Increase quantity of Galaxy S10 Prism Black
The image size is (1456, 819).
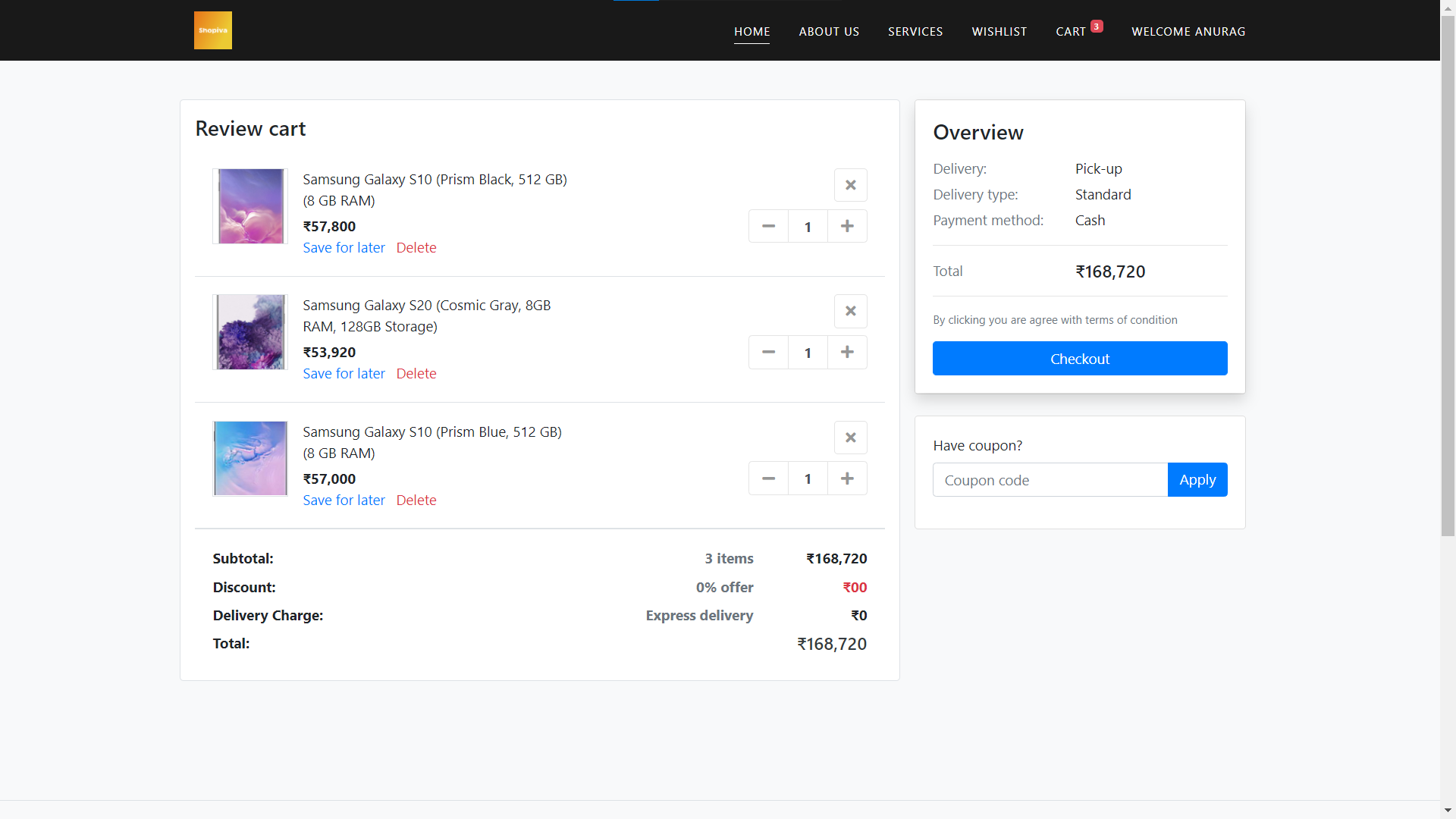tap(847, 226)
